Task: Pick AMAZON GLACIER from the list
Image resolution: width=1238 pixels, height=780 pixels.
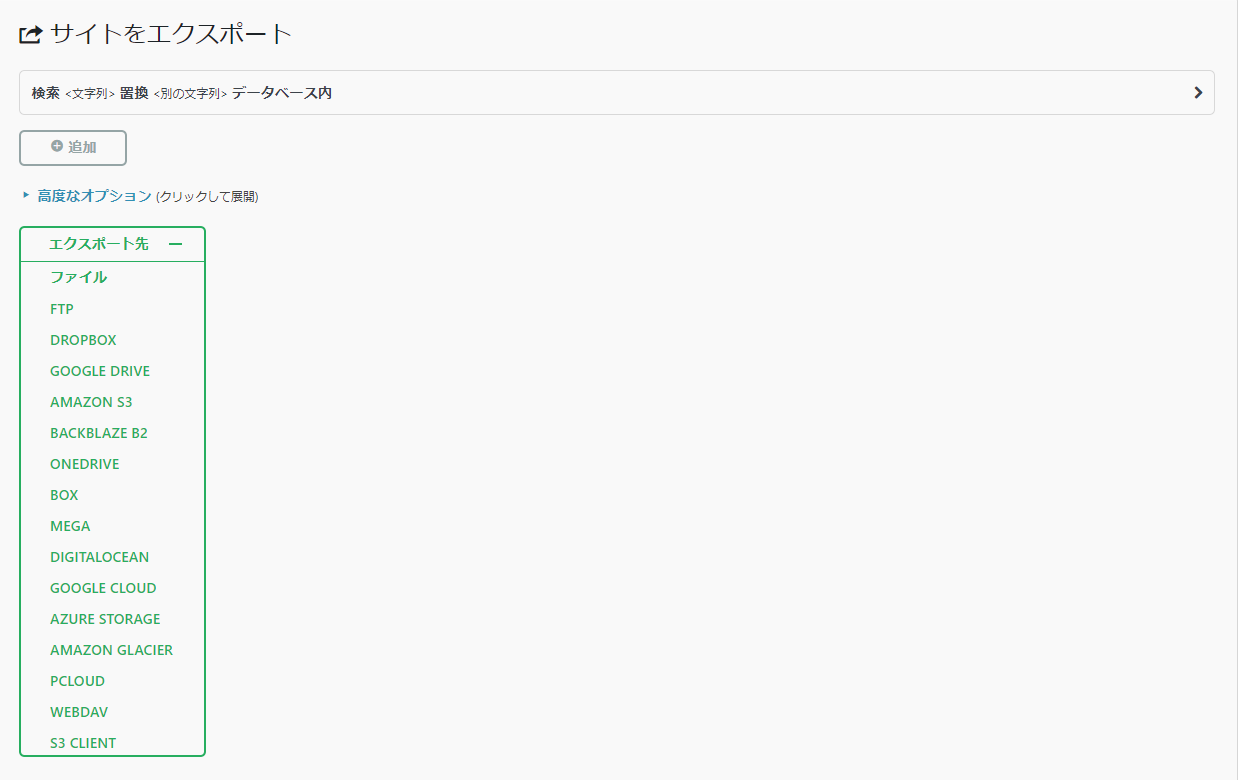Action: pyautogui.click(x=112, y=650)
